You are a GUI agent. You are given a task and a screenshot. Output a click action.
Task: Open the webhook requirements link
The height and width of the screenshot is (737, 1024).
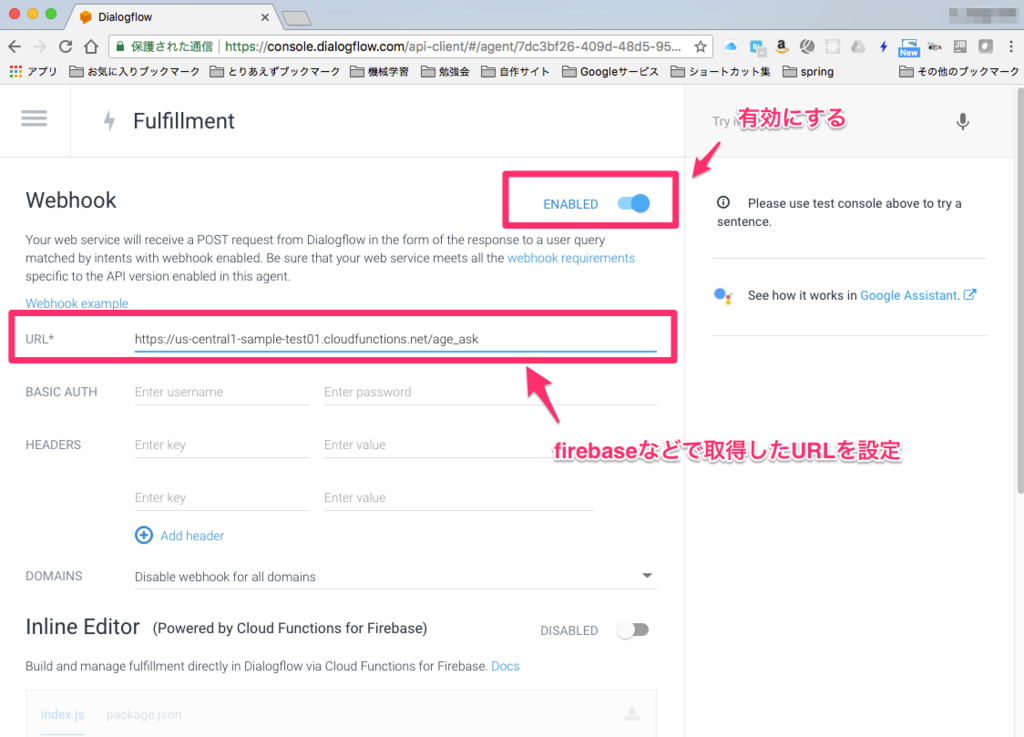pos(571,258)
